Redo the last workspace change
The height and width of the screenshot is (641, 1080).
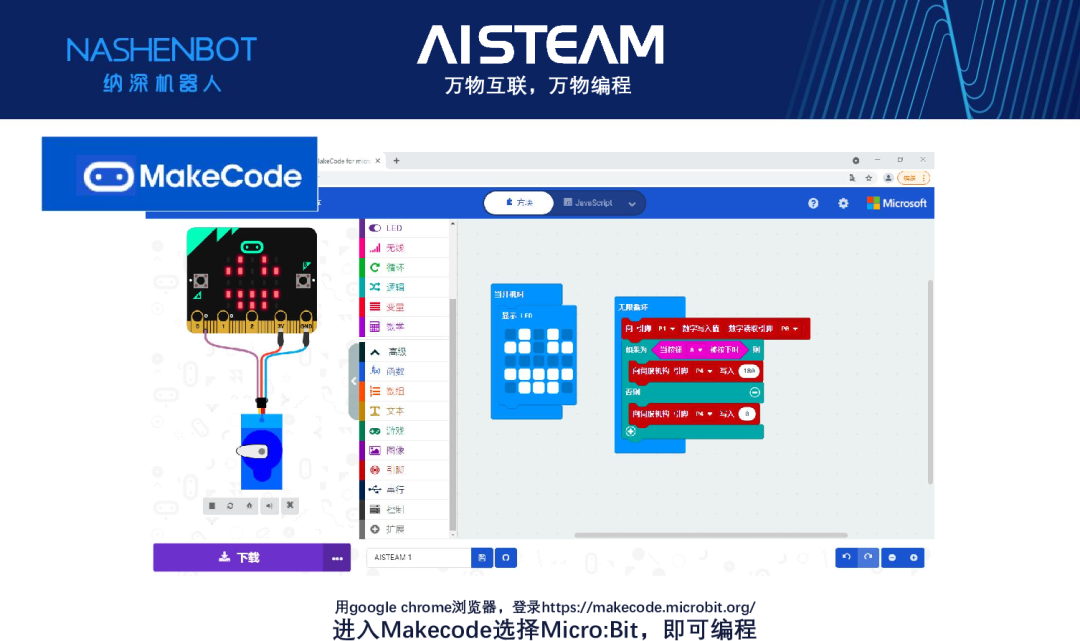(868, 557)
